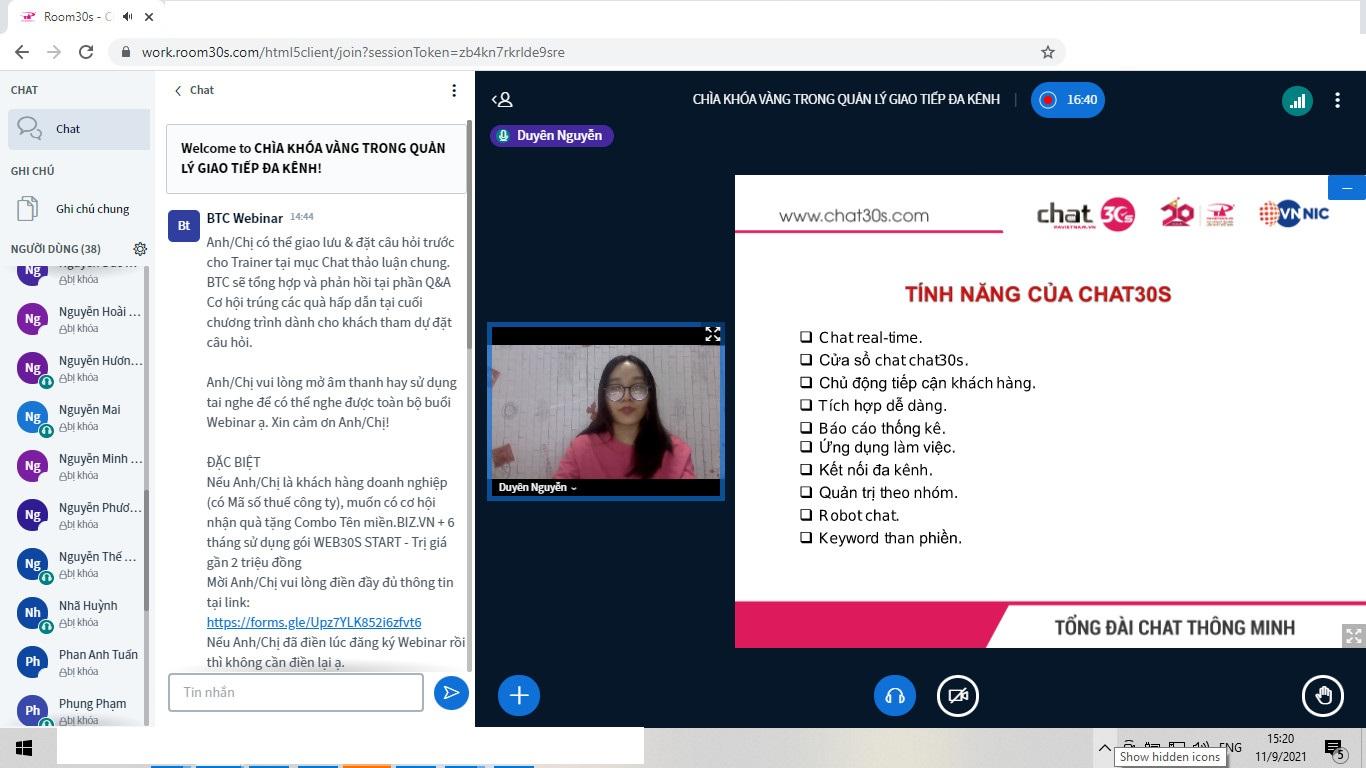
Task: Open Windows notification center
Action: (1334, 749)
